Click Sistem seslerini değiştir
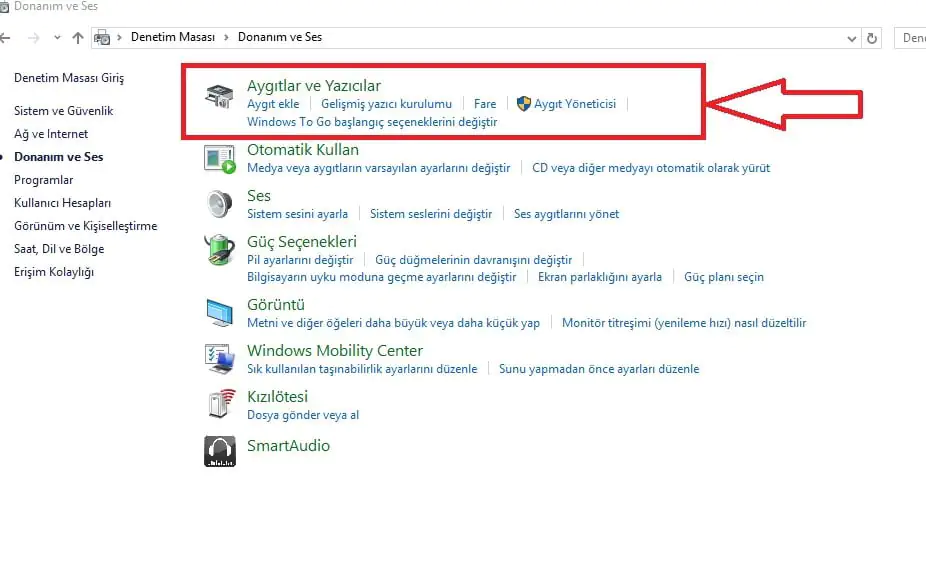 (x=431, y=214)
